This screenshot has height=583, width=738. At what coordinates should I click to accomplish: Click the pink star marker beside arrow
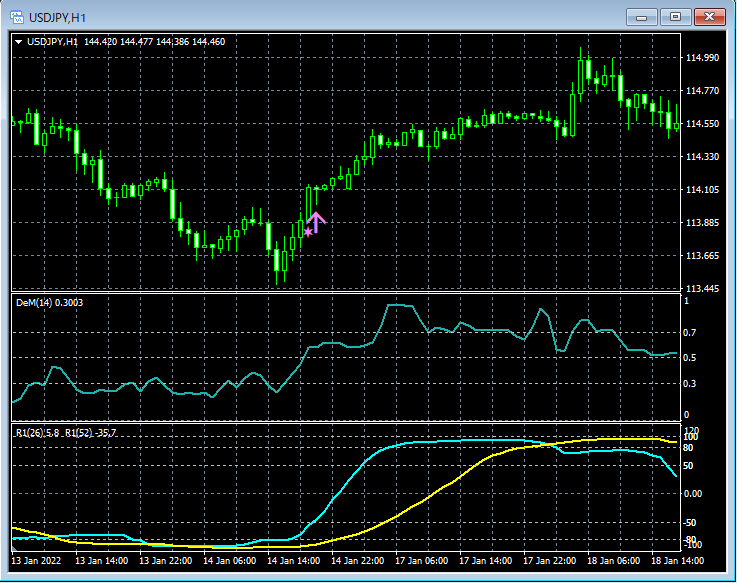(308, 232)
